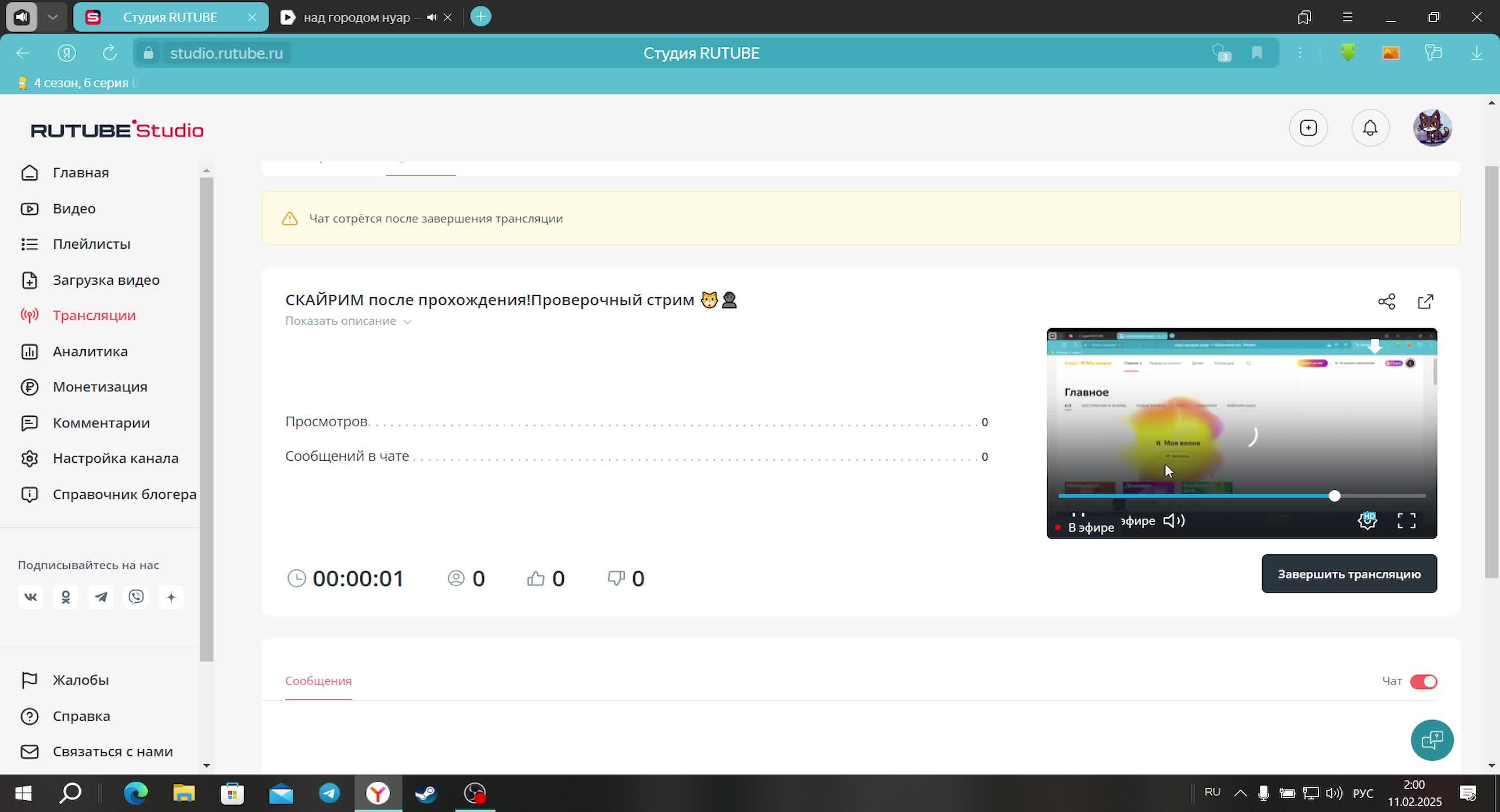Expand Показать описание

pyautogui.click(x=348, y=321)
